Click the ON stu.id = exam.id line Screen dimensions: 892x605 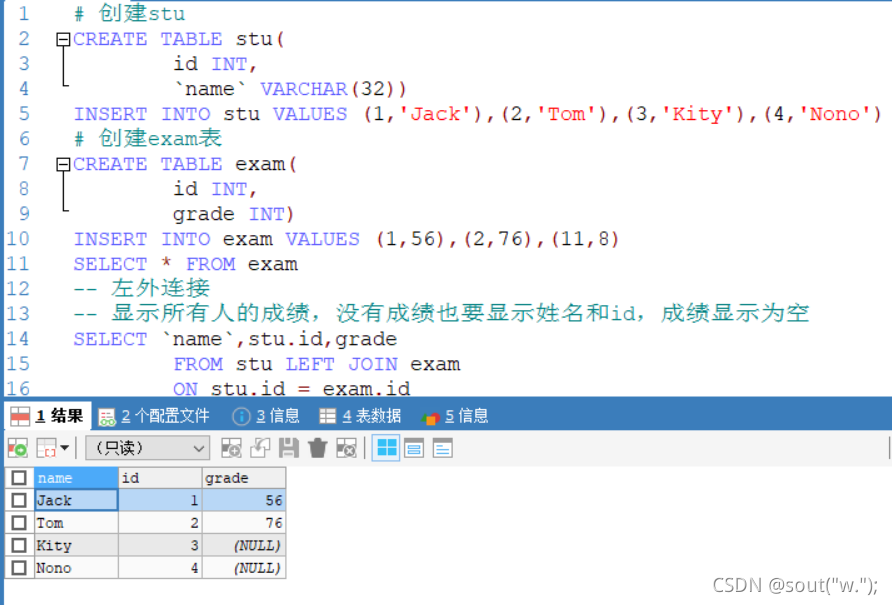click(x=291, y=389)
